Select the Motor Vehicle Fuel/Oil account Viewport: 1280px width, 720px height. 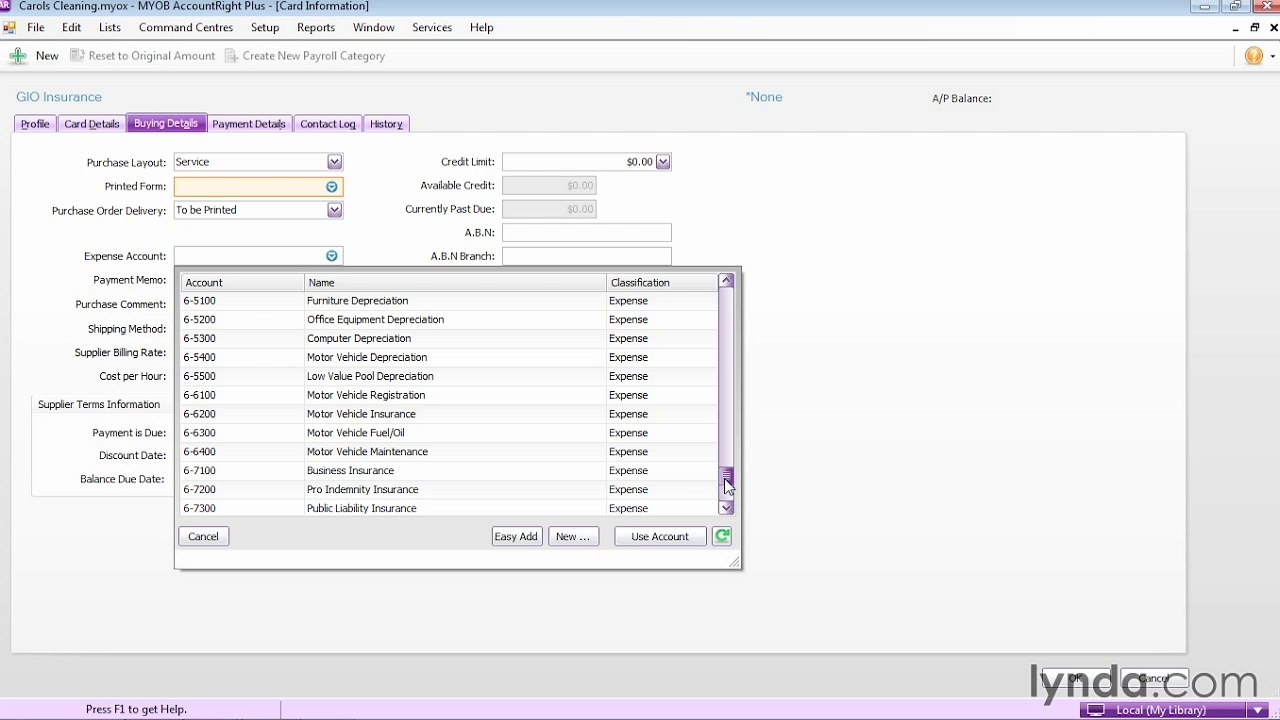click(x=449, y=433)
